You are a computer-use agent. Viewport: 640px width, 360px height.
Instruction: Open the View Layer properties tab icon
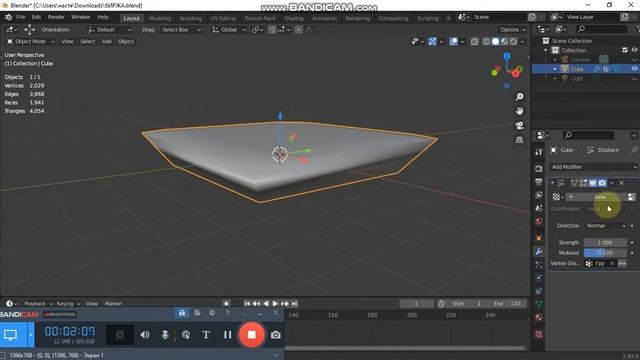pyautogui.click(x=539, y=195)
